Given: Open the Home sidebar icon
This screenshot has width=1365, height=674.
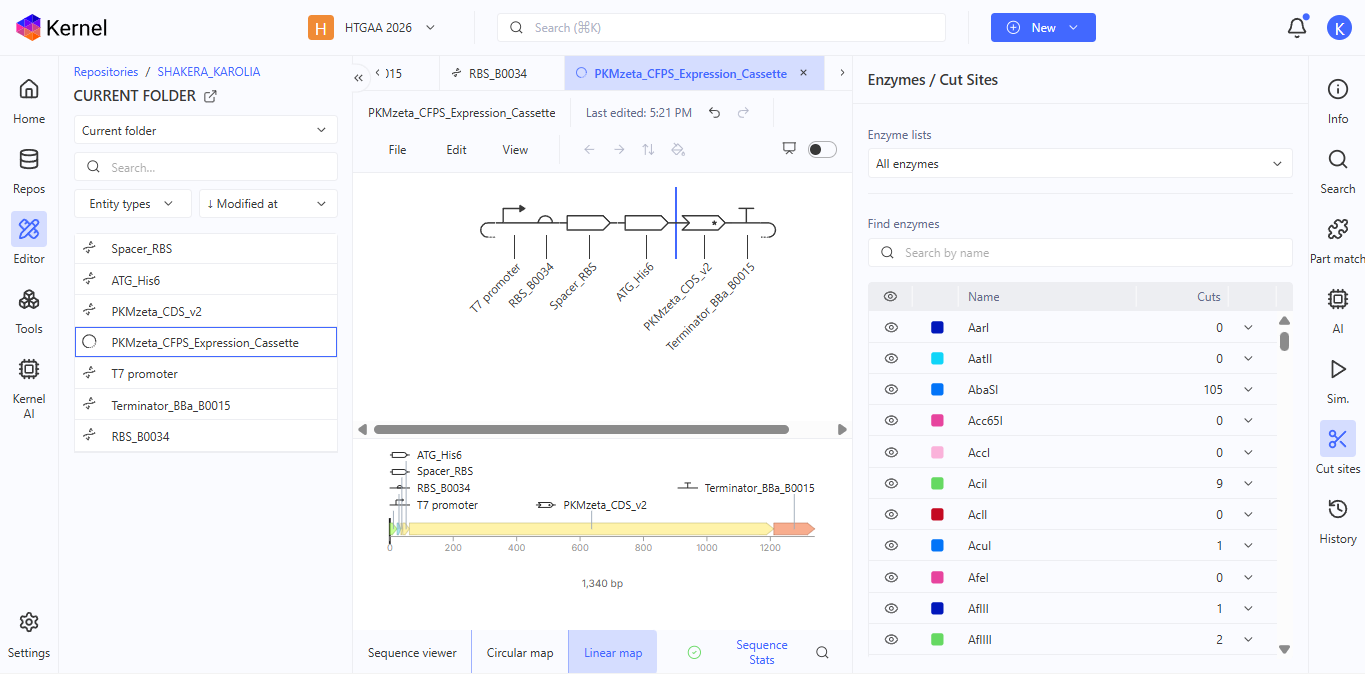Looking at the screenshot, I should click(x=29, y=89).
